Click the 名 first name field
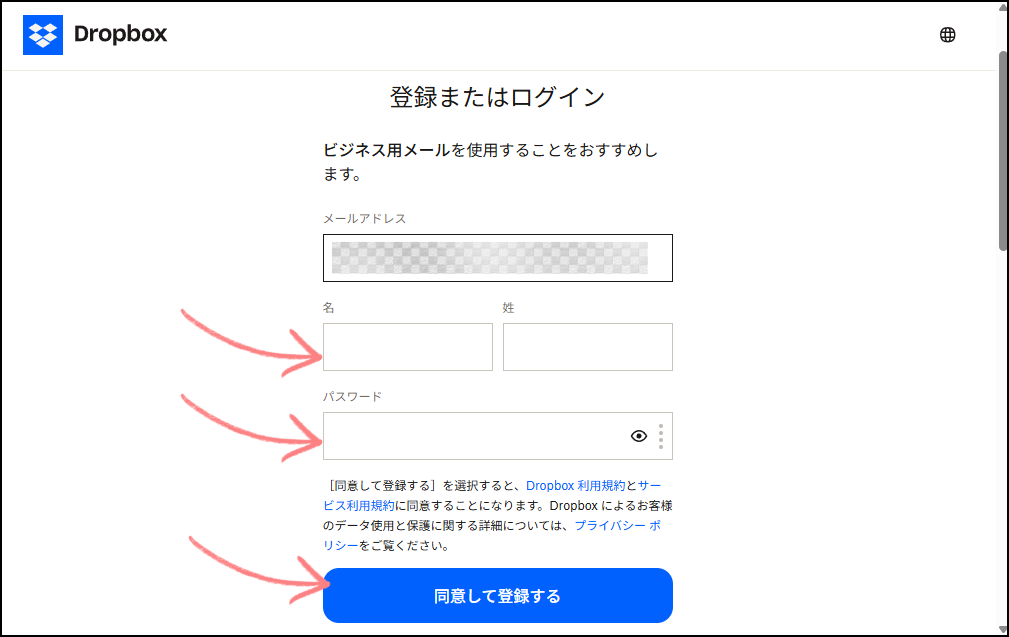Image resolution: width=1009 pixels, height=637 pixels. pyautogui.click(x=408, y=347)
